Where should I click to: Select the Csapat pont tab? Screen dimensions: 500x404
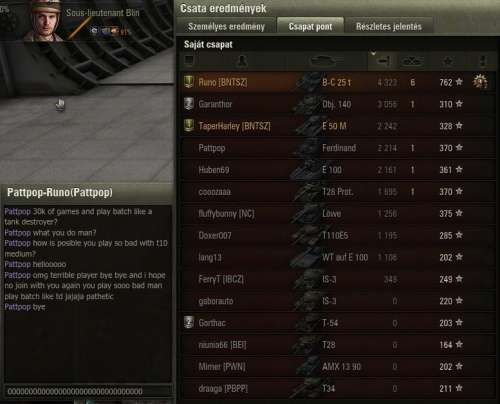click(310, 26)
